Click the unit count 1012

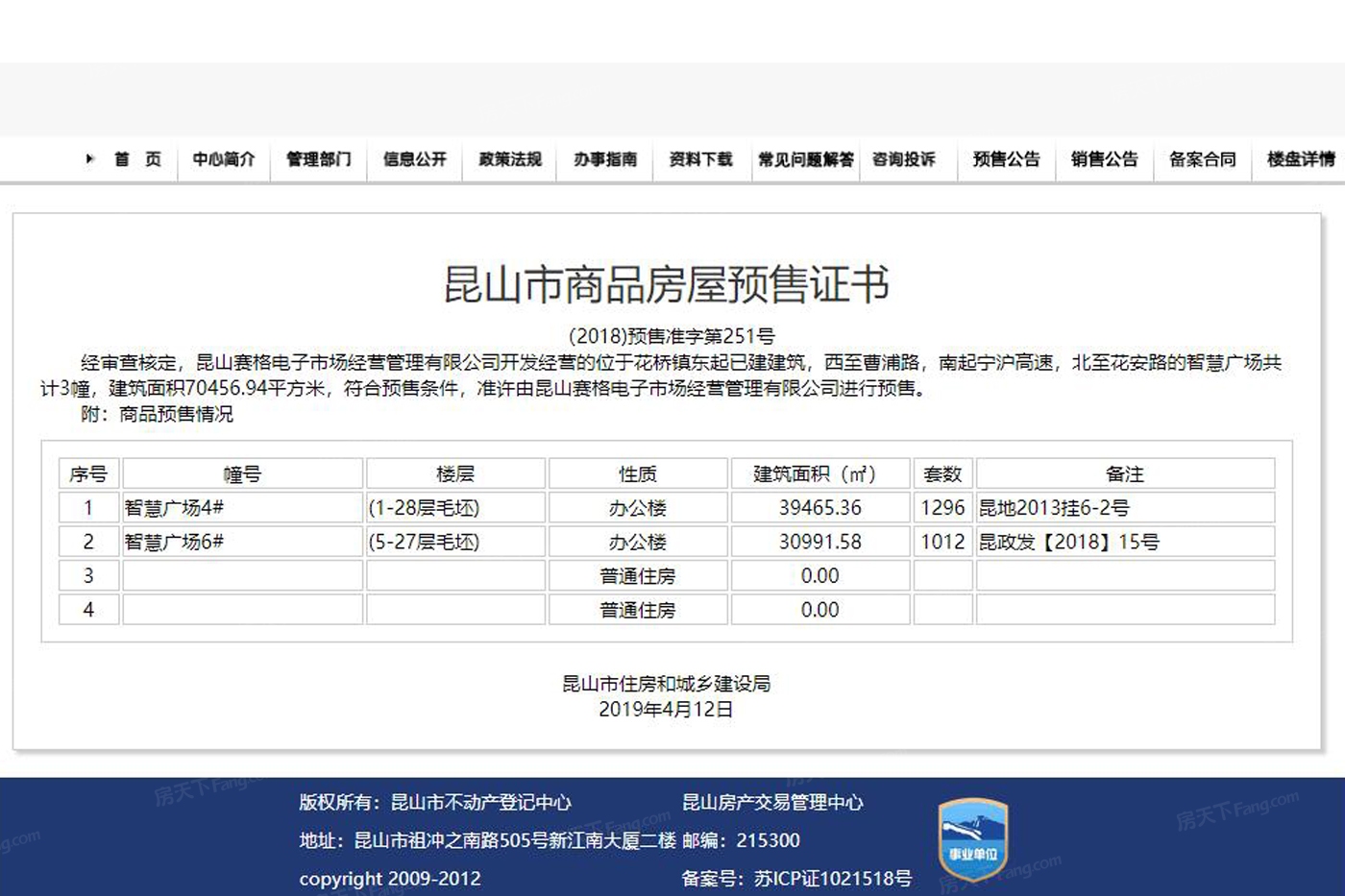[942, 542]
